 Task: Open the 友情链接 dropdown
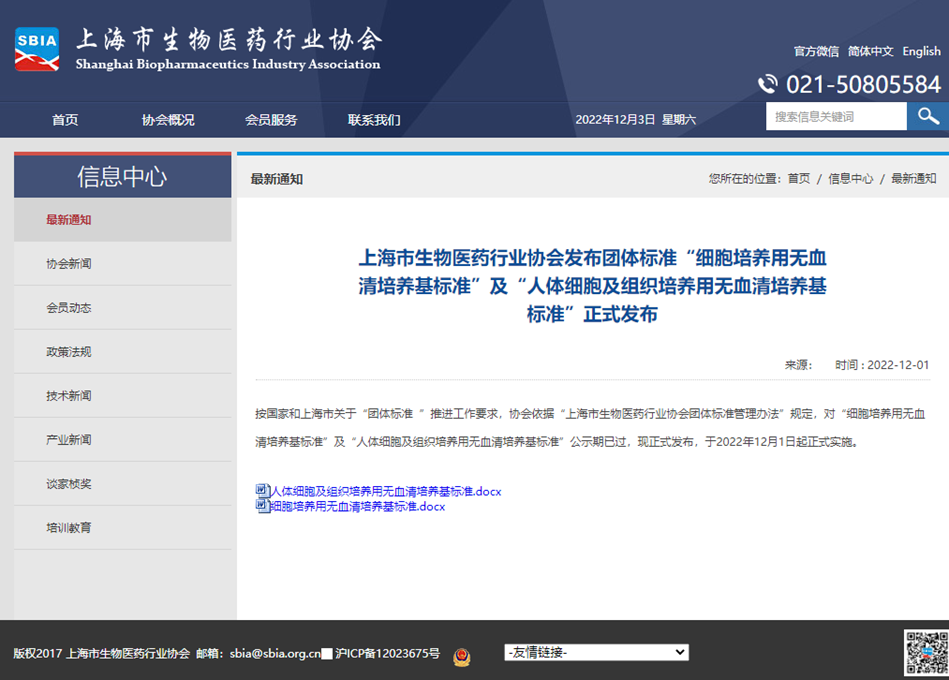pyautogui.click(x=596, y=652)
